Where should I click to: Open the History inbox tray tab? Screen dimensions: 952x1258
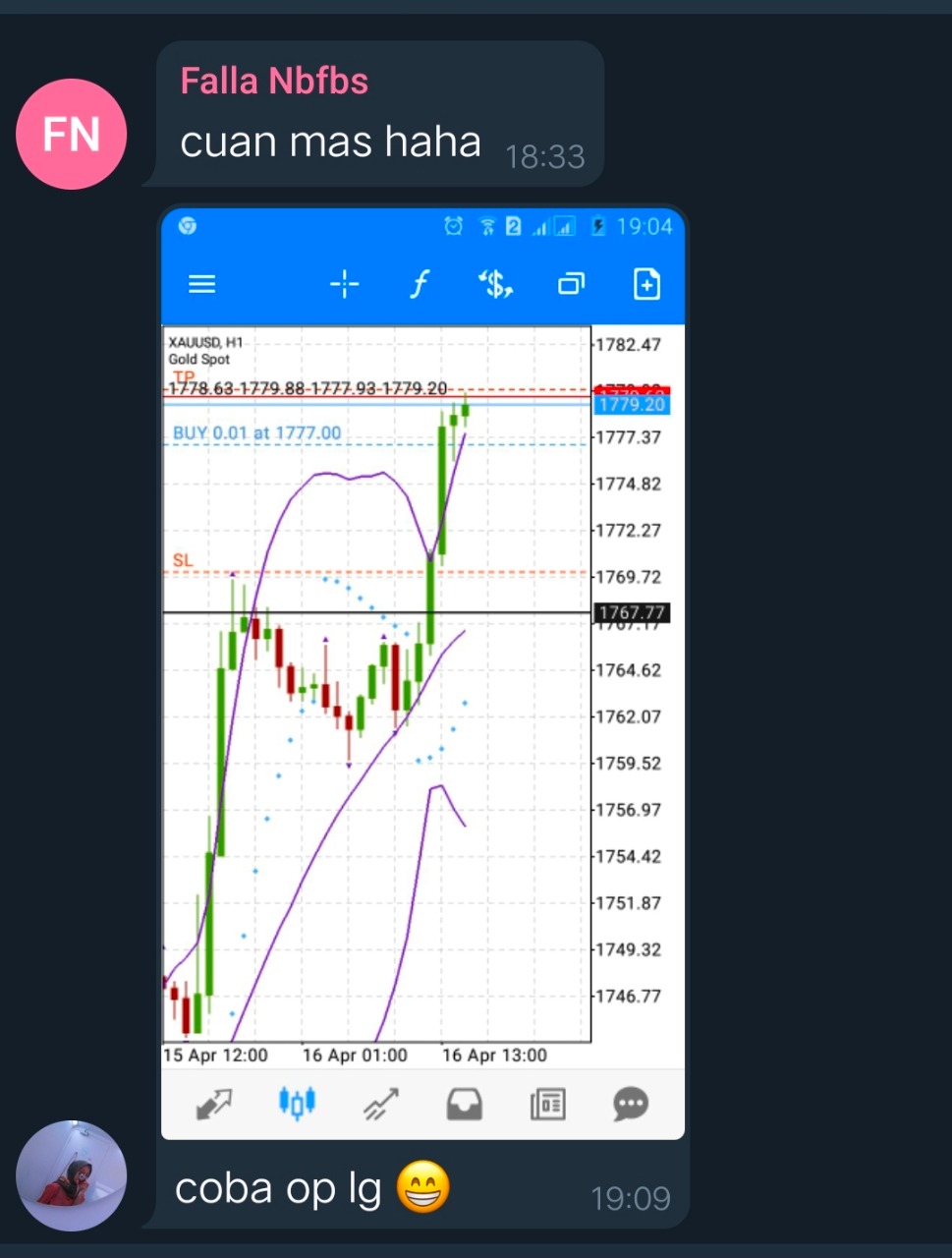click(x=464, y=1105)
